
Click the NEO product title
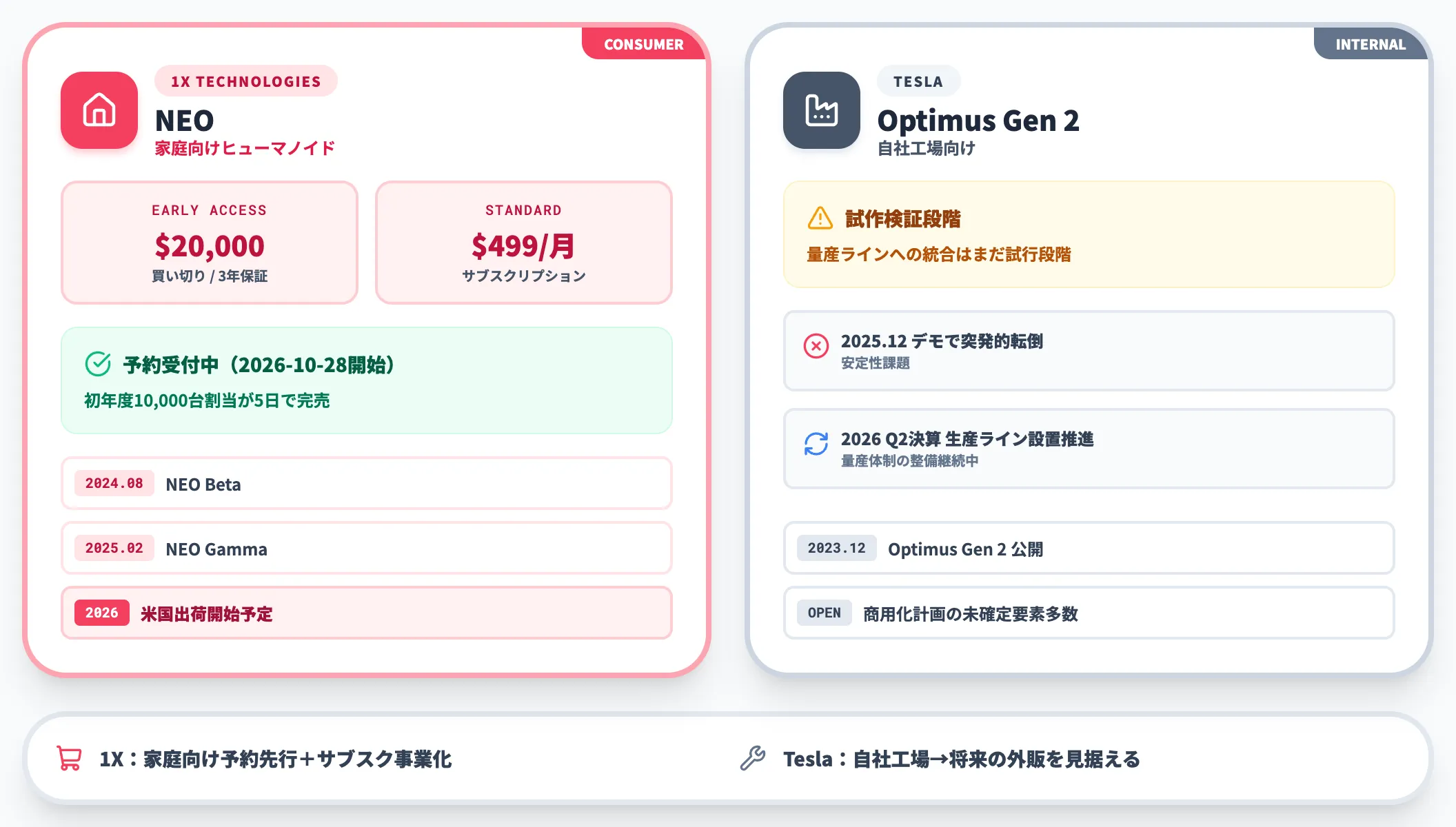[185, 121]
